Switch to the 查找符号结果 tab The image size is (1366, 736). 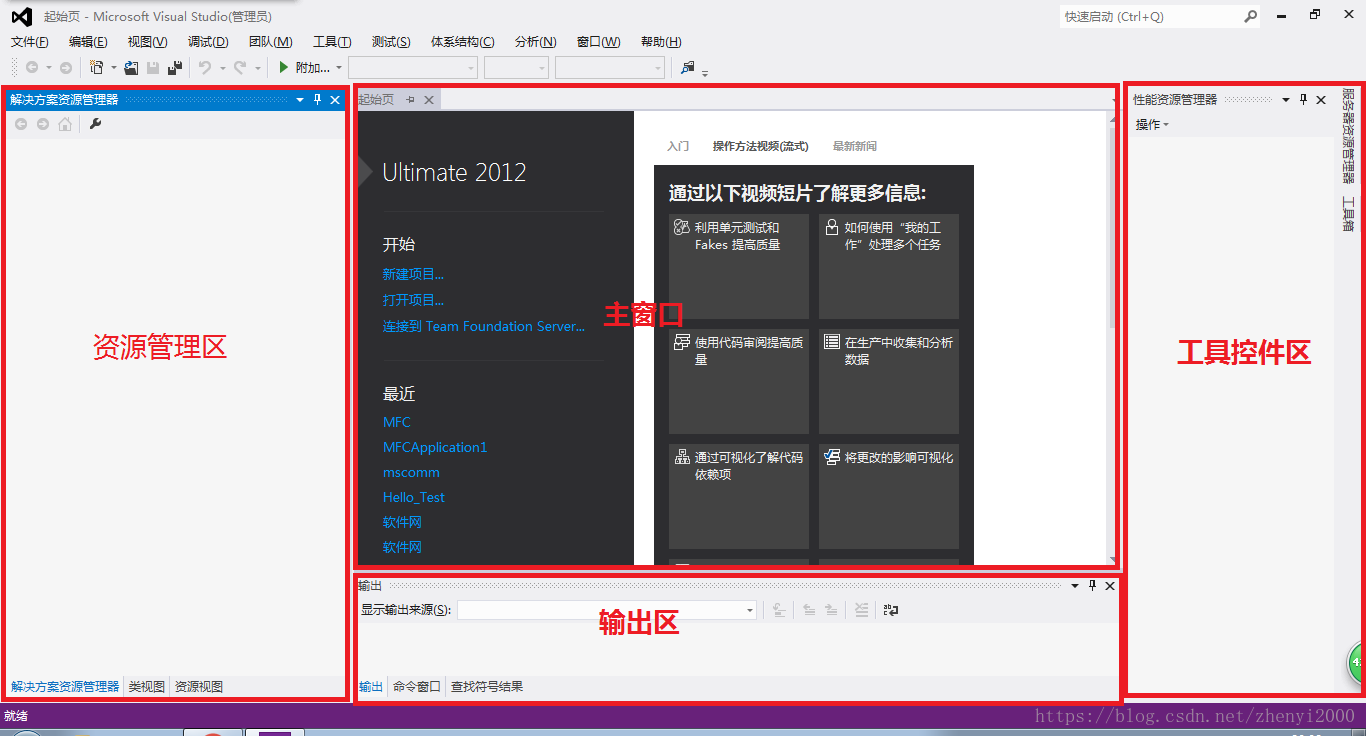(x=487, y=686)
